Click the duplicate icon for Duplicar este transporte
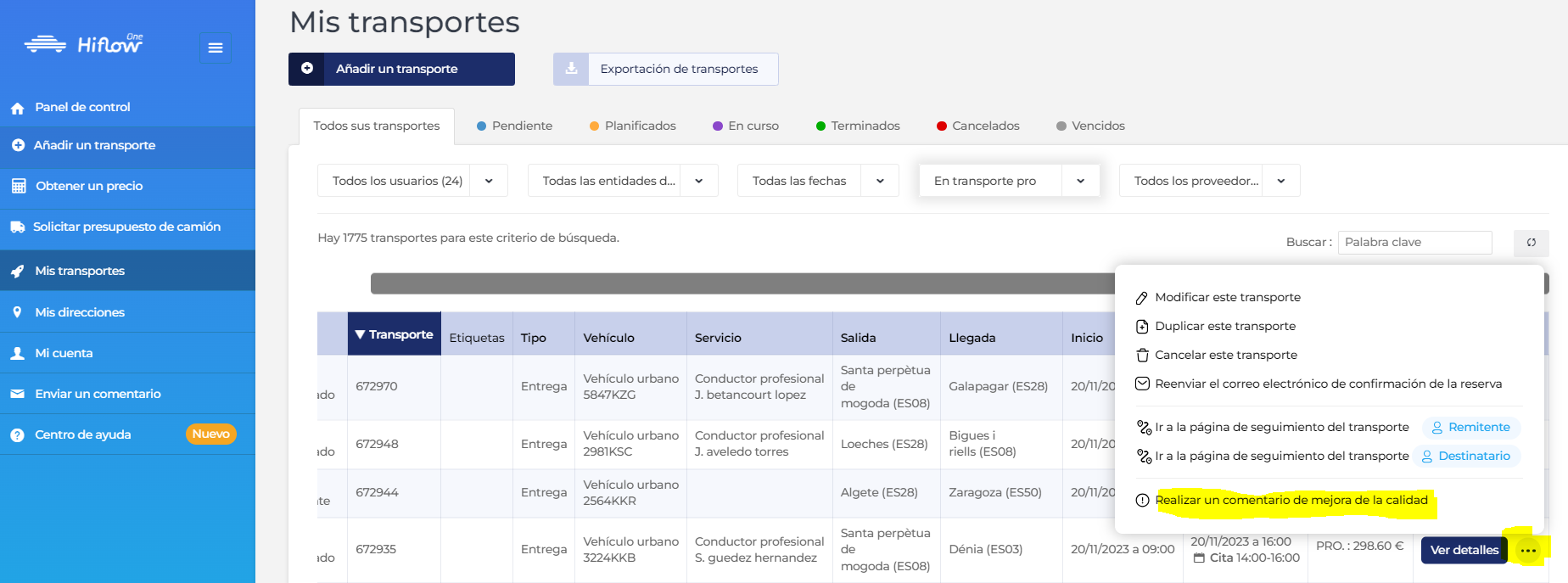 [1142, 327]
